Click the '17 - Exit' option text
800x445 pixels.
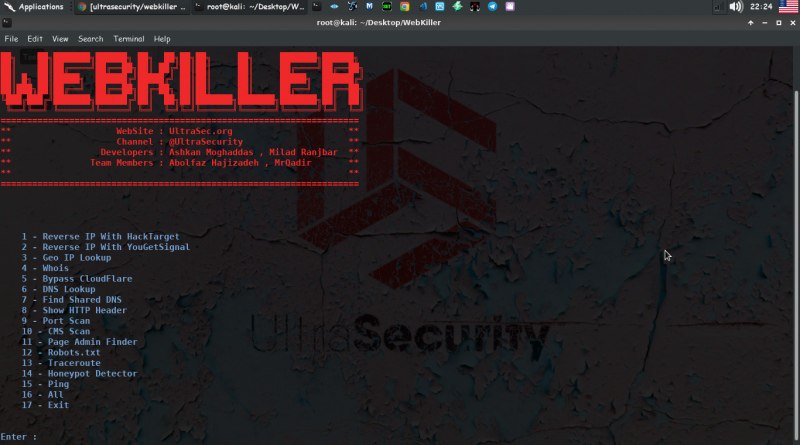pyautogui.click(x=45, y=405)
